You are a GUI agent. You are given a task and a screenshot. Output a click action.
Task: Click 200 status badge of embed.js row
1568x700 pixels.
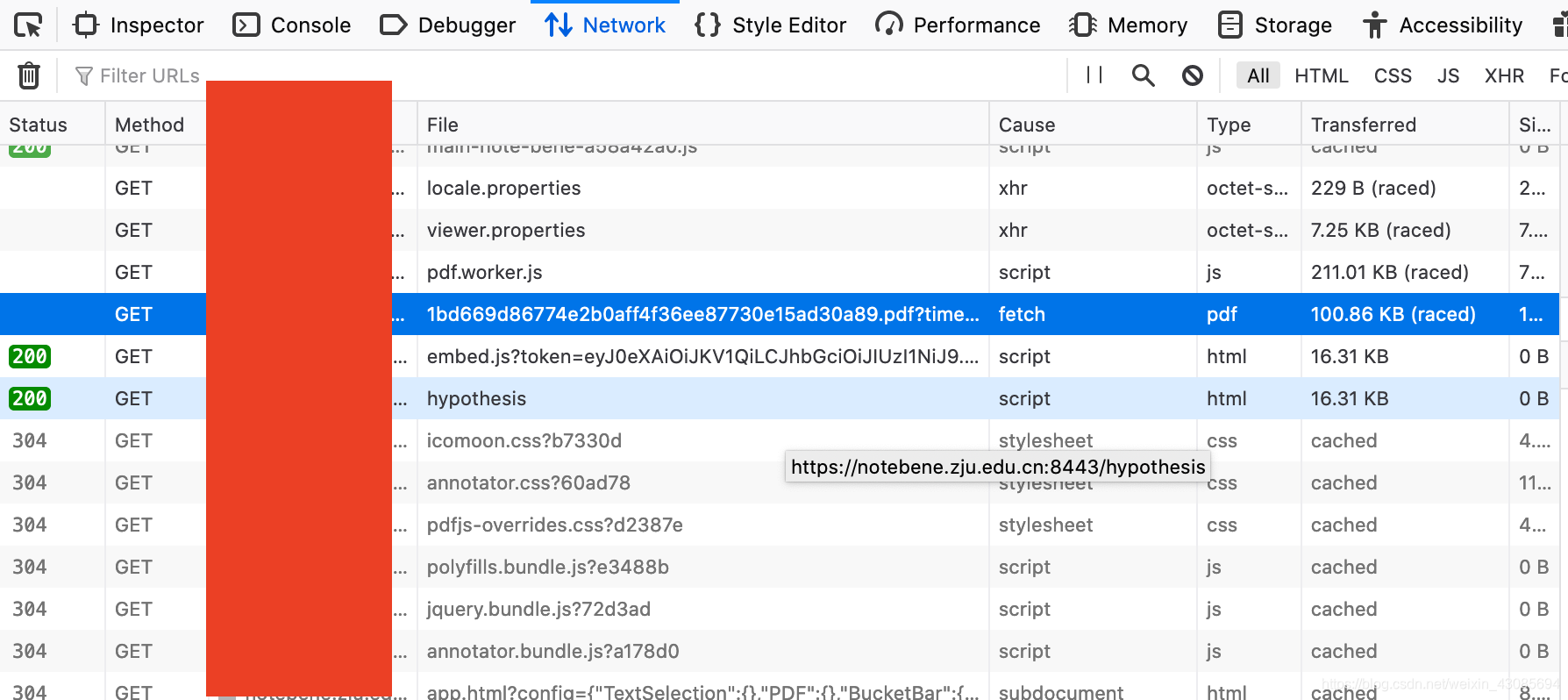(x=30, y=356)
